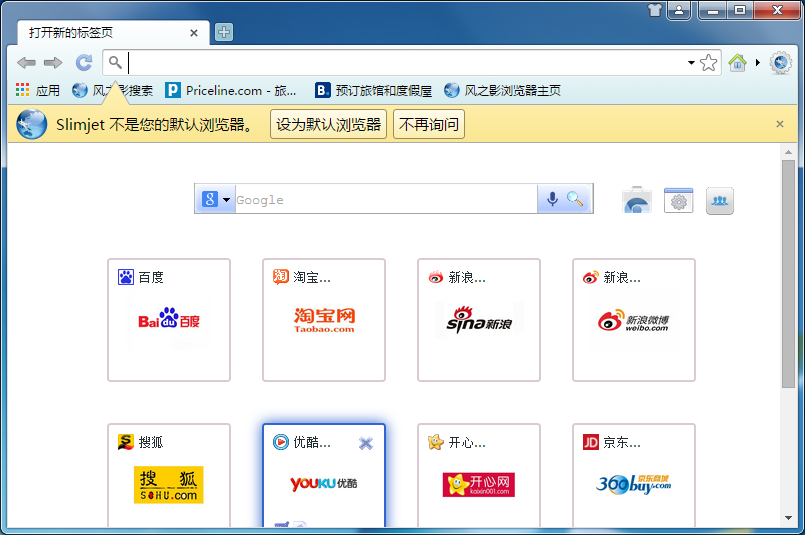Click the forward navigation arrow

[53, 63]
